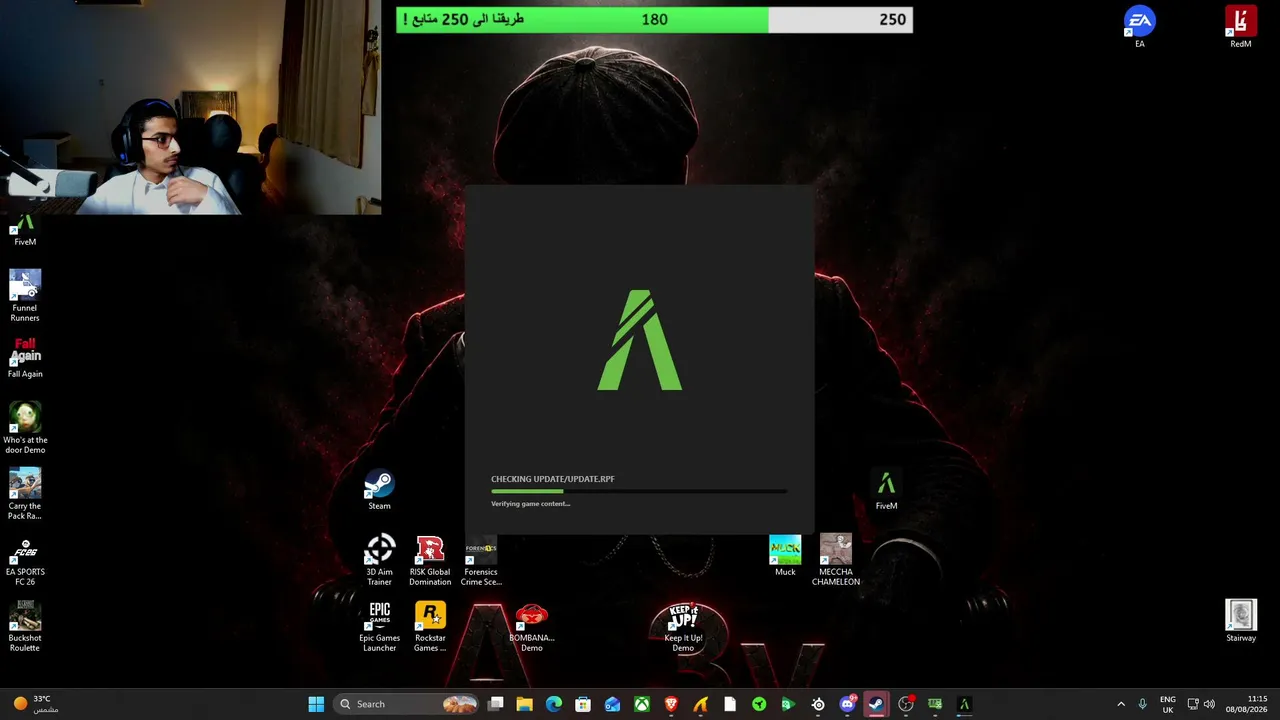Open the 33°C weather widget
The width and height of the screenshot is (1280, 720).
coord(33,704)
